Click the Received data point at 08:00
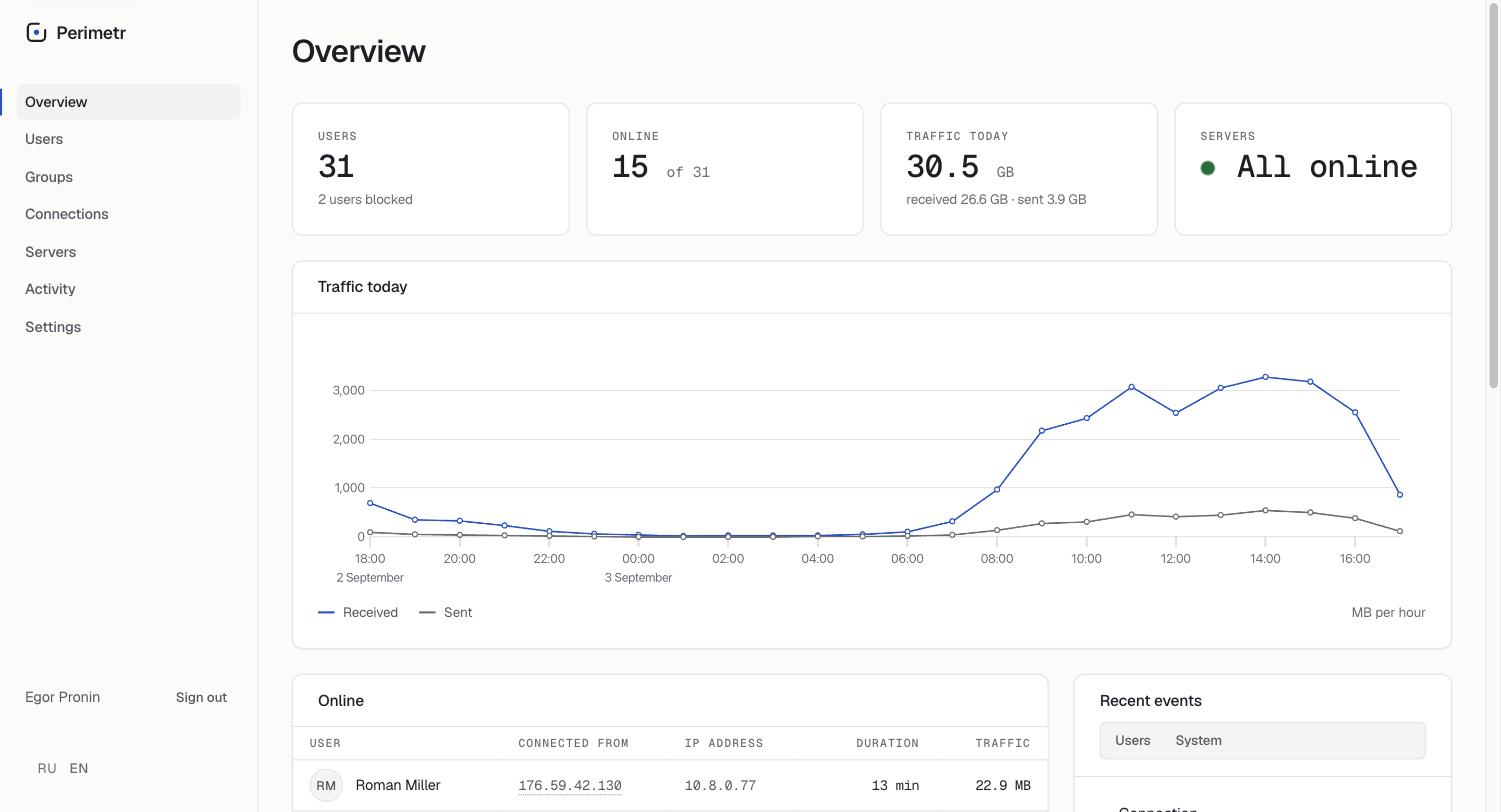The width and height of the screenshot is (1501, 812). coord(997,490)
